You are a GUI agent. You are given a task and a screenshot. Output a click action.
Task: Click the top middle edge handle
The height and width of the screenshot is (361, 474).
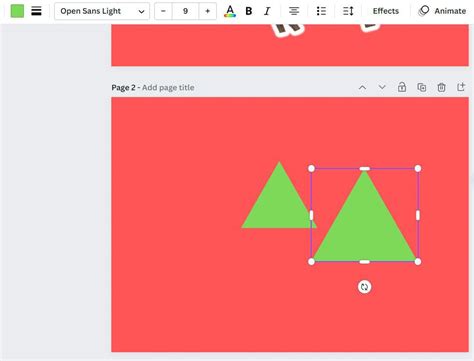click(365, 169)
